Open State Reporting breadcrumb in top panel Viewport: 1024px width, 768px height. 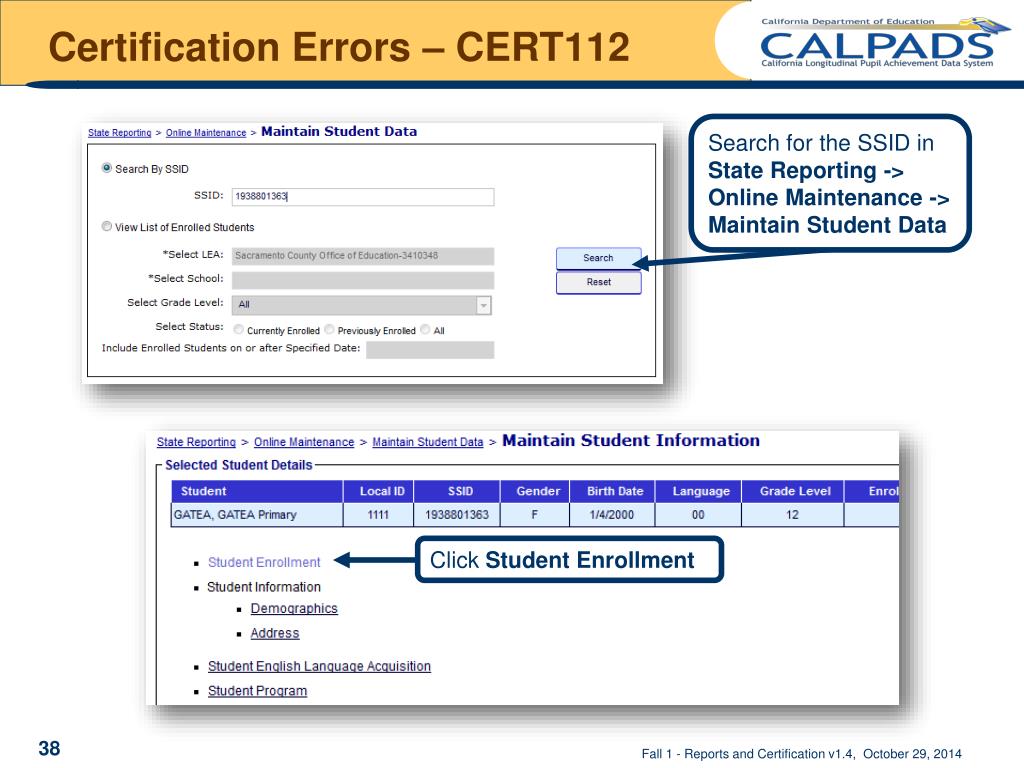click(x=120, y=133)
